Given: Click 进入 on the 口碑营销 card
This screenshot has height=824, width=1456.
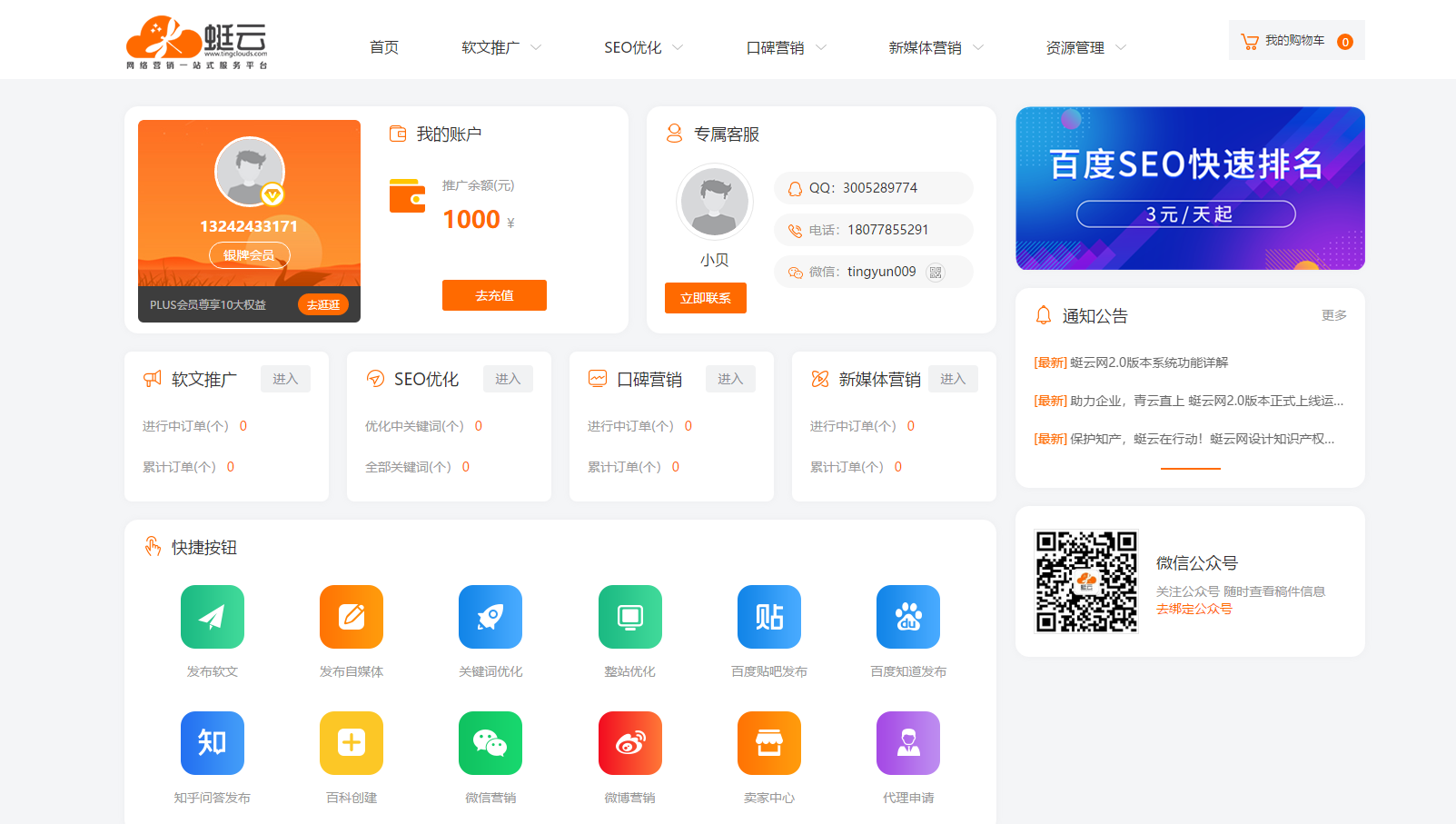Looking at the screenshot, I should 730,379.
